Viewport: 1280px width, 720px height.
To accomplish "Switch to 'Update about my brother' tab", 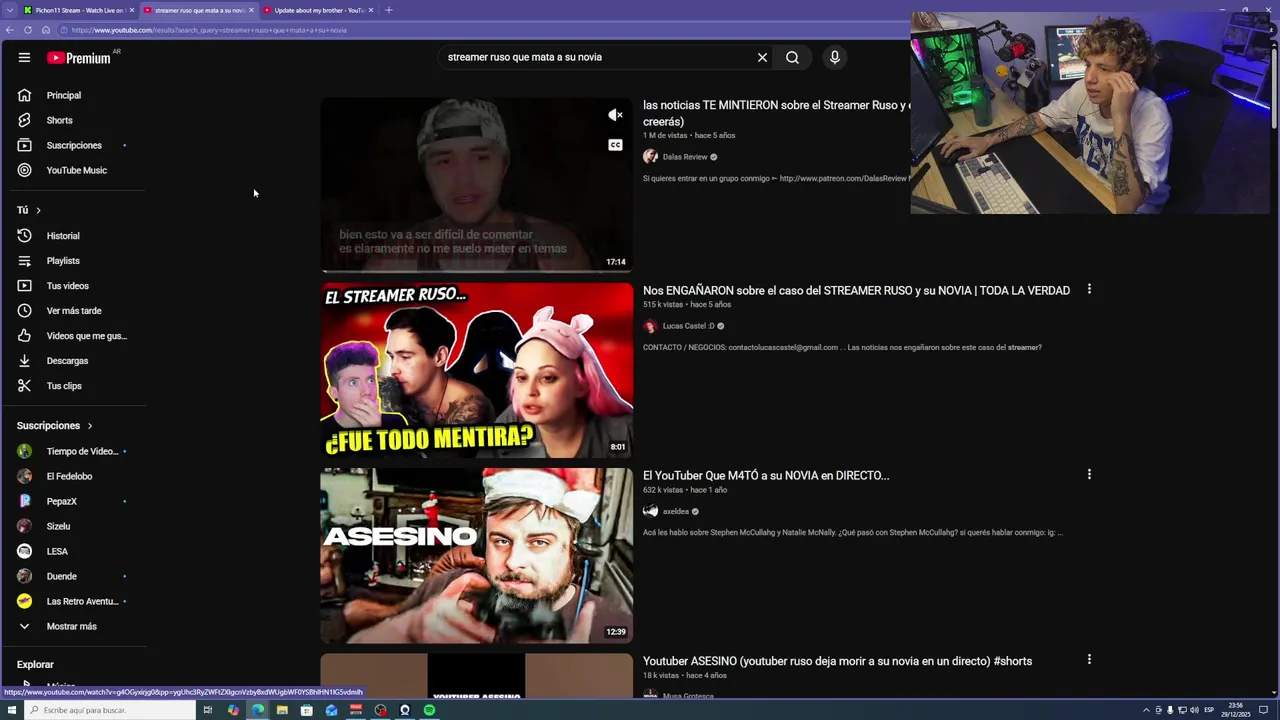I will (x=318, y=10).
